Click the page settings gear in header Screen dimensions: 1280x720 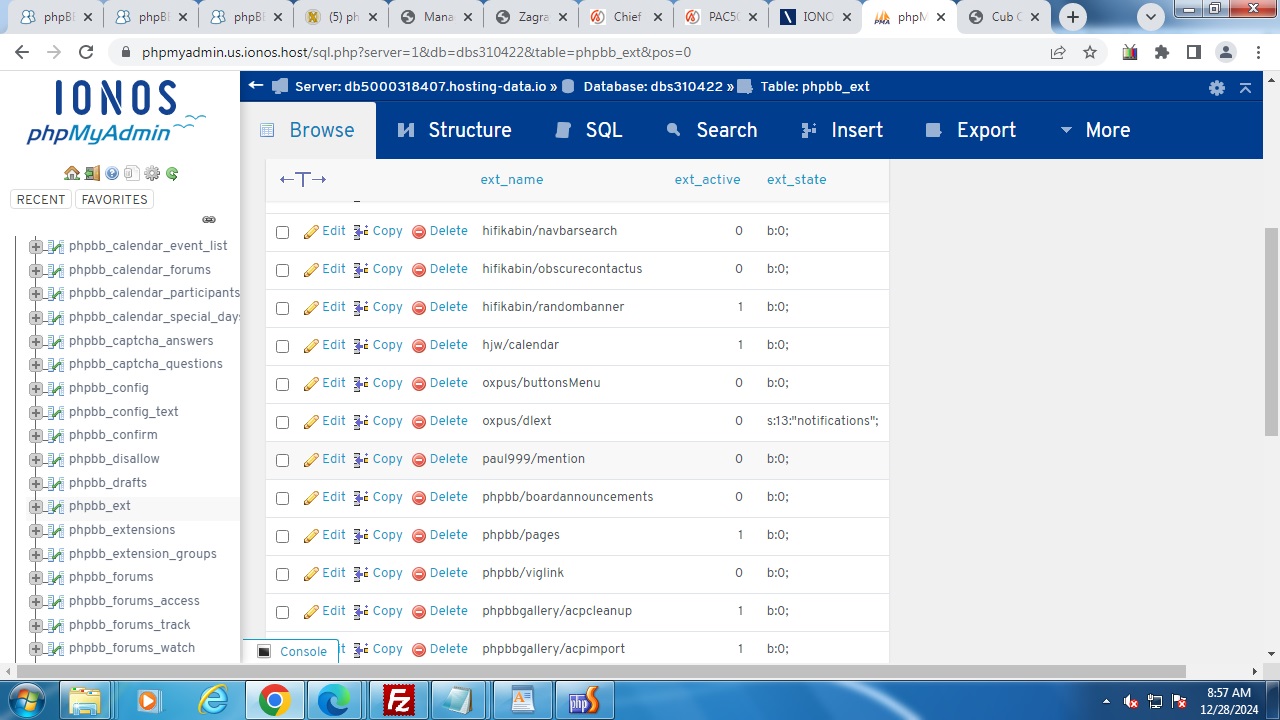coord(1216,87)
